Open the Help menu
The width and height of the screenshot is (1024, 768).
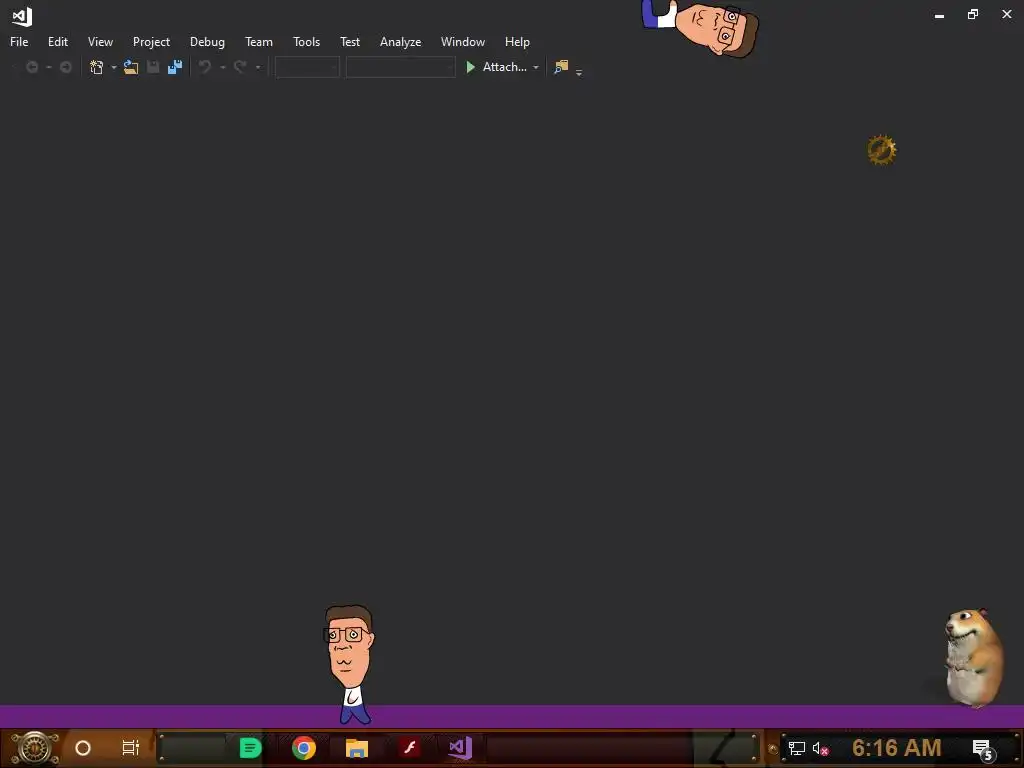click(x=517, y=42)
